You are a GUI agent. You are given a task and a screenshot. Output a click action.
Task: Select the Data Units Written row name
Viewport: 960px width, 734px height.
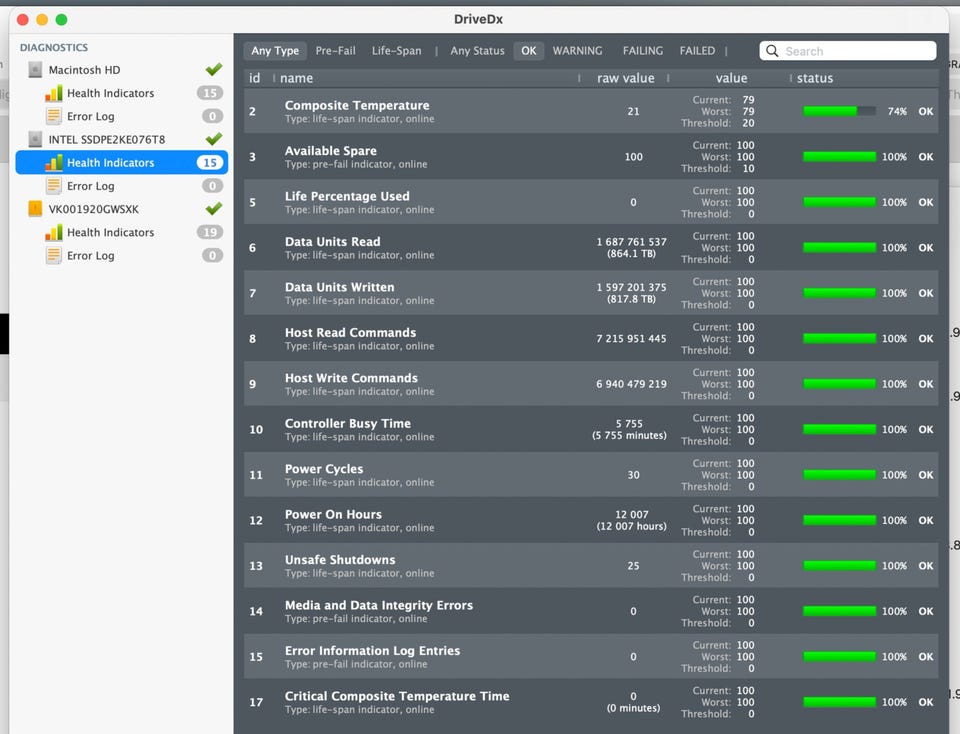pos(340,287)
